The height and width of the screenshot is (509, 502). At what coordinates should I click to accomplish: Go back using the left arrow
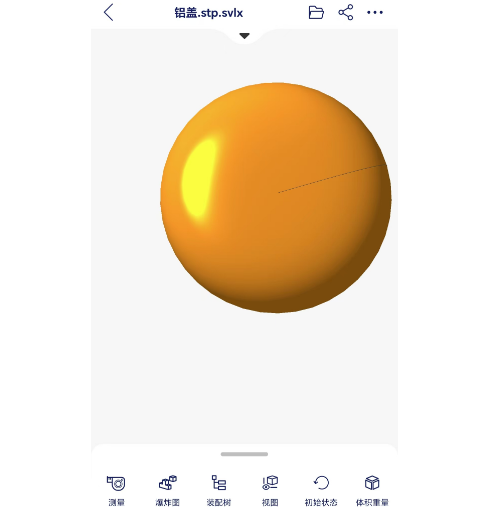pyautogui.click(x=109, y=13)
